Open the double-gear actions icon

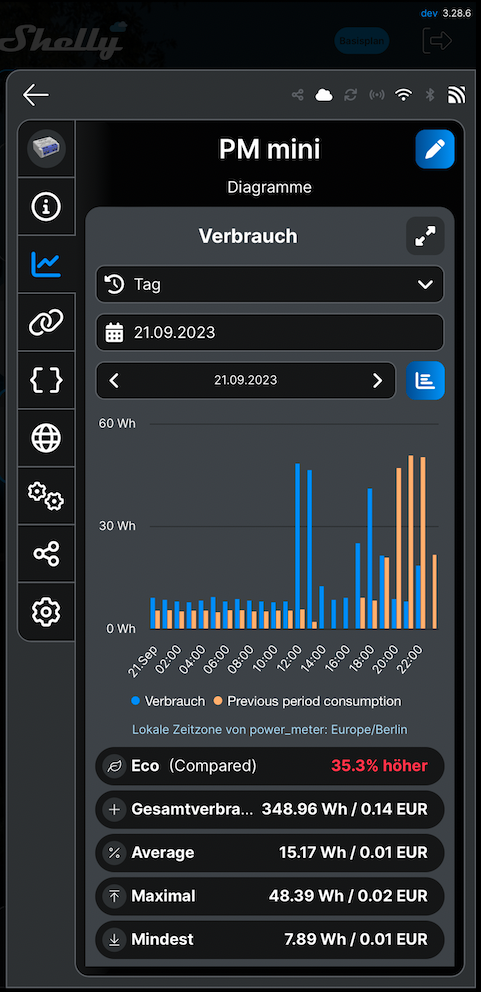pyautogui.click(x=46, y=496)
